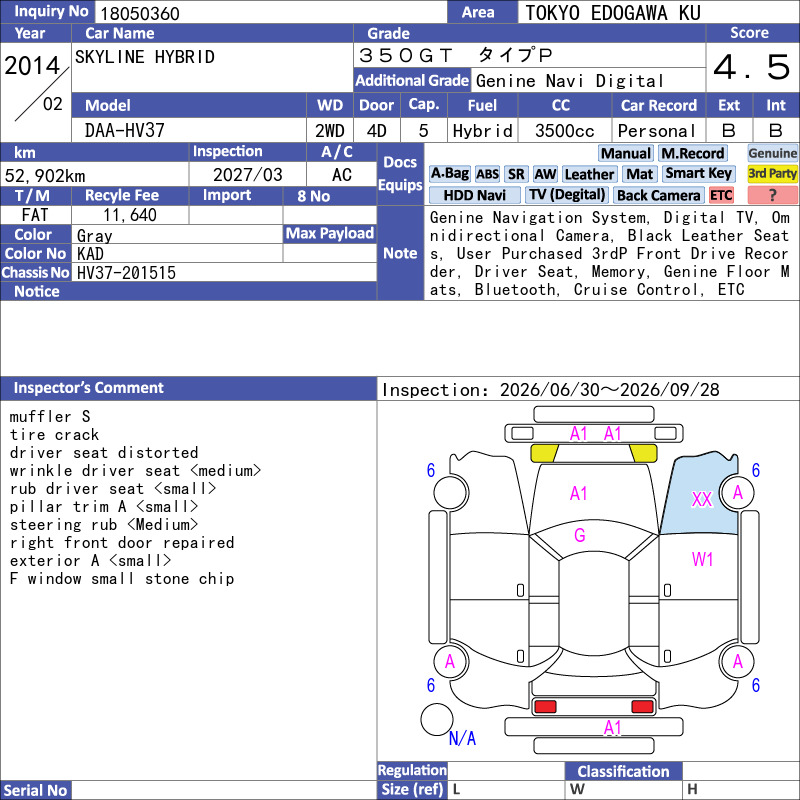Image resolution: width=800 pixels, height=800 pixels.
Task: Select the AW equipment badge
Action: [x=545, y=174]
